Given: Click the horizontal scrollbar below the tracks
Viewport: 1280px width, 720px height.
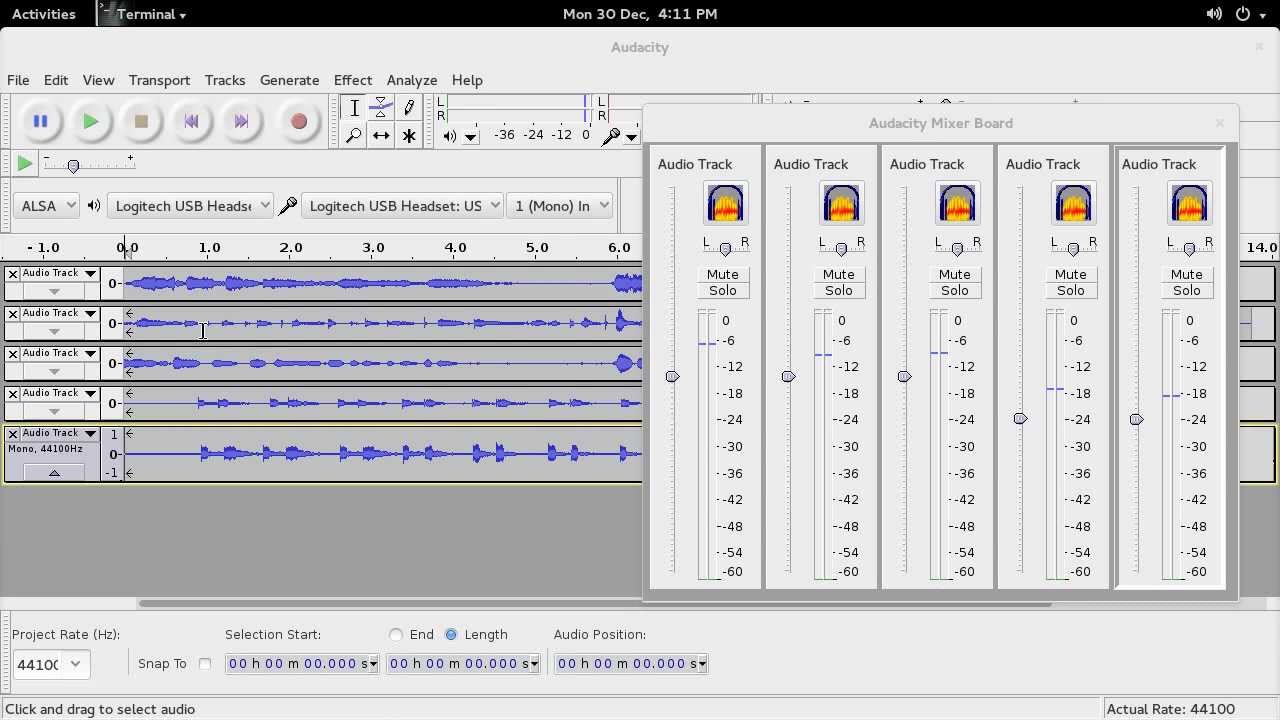Looking at the screenshot, I should pyautogui.click(x=595, y=604).
